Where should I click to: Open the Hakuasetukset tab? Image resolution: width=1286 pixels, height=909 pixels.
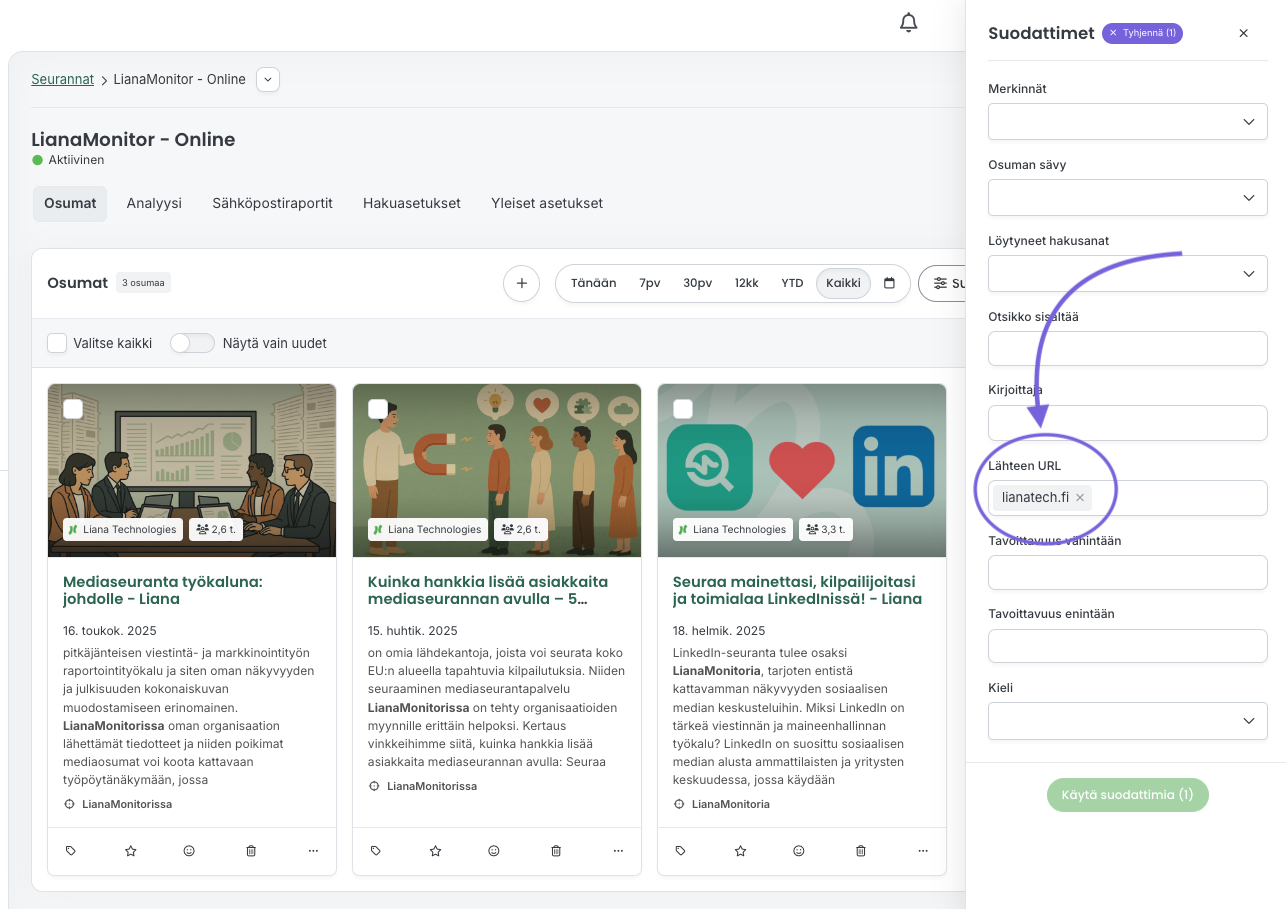[412, 203]
